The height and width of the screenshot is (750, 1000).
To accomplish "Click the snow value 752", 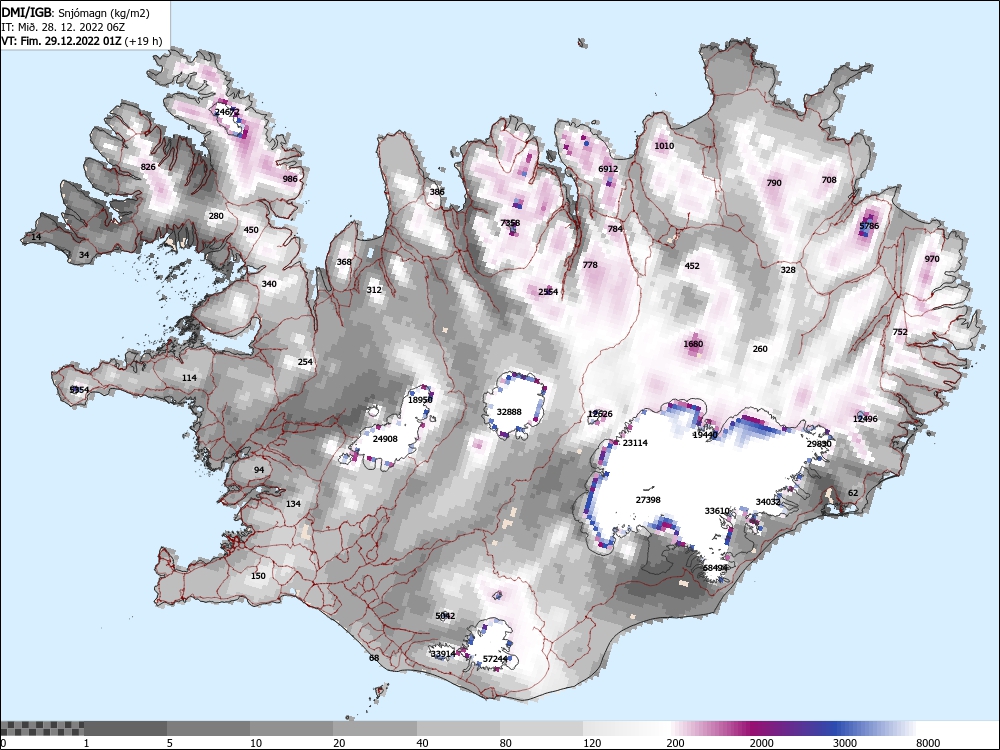I will pyautogui.click(x=900, y=332).
